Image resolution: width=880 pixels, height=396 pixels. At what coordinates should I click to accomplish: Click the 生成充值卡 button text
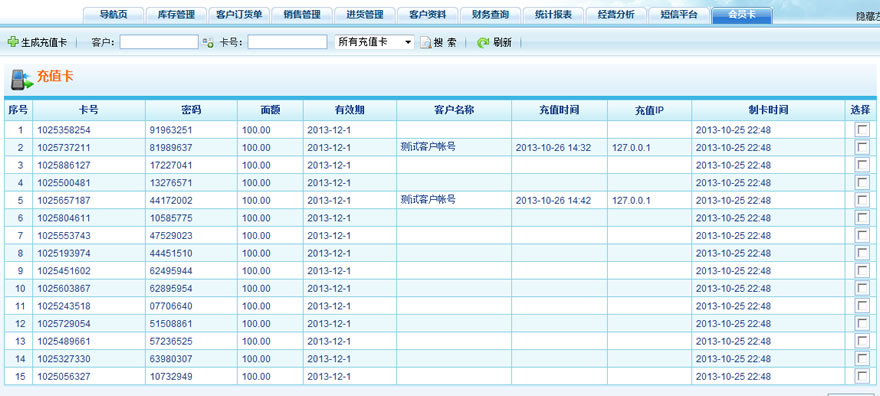44,43
